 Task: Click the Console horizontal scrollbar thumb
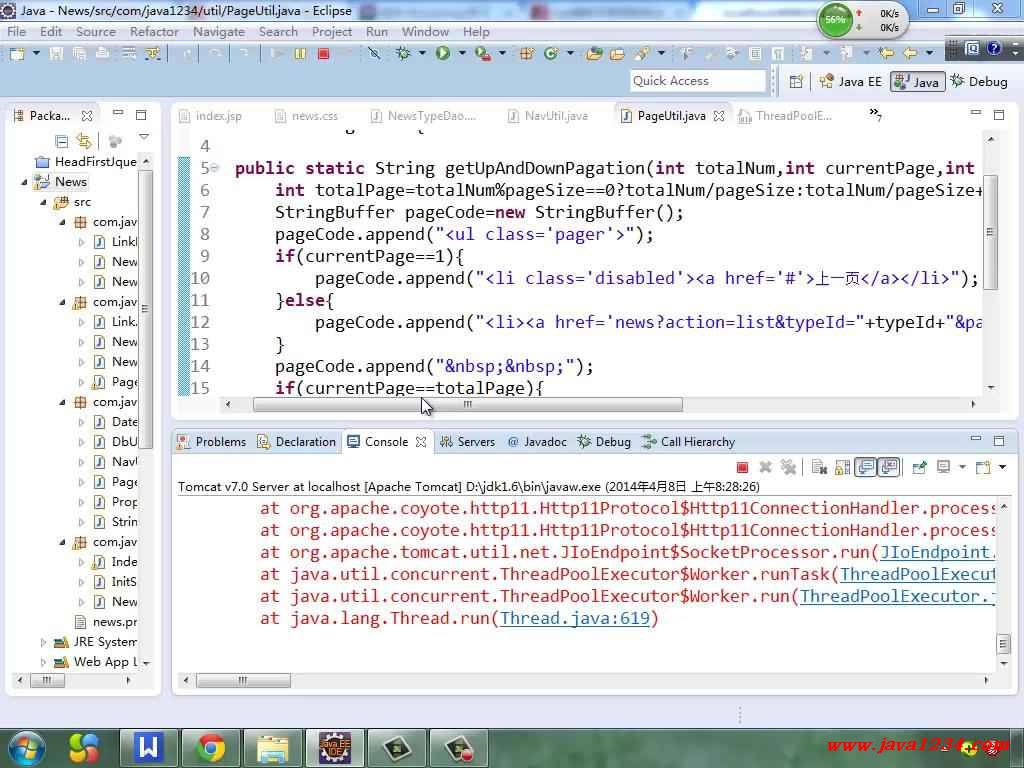pos(243,680)
